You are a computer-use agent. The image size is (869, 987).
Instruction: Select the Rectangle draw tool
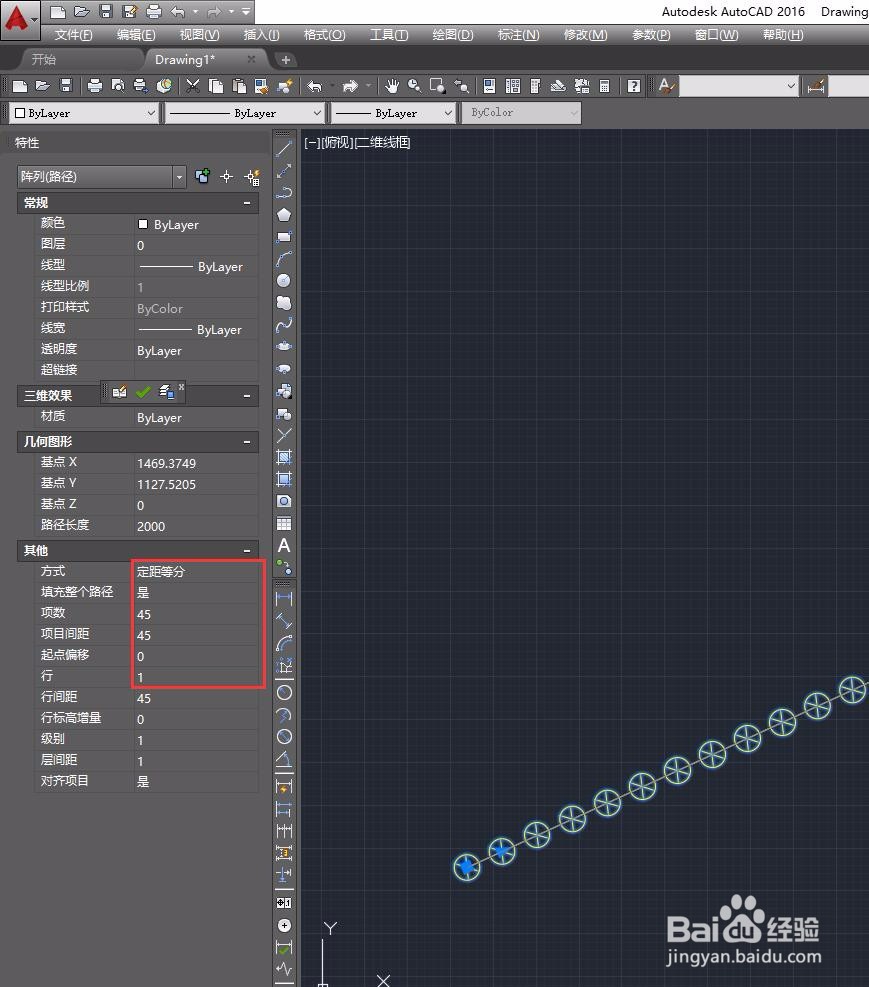(284, 237)
